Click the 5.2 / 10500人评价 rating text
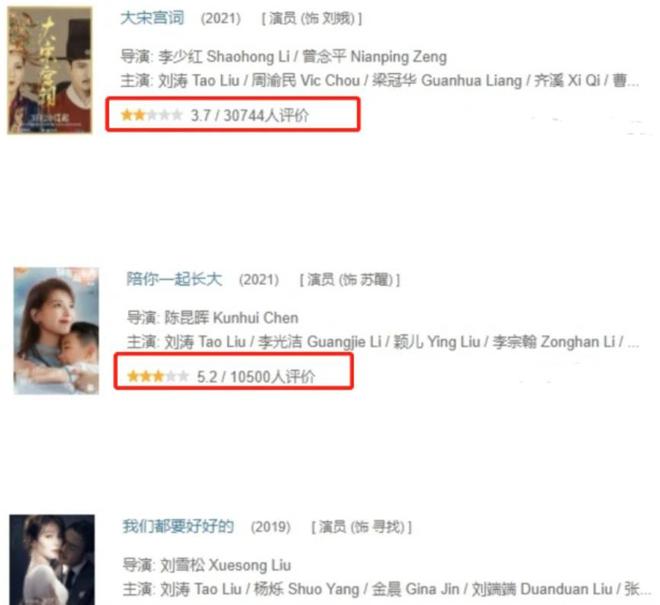The height and width of the screenshot is (605, 660). tap(256, 376)
